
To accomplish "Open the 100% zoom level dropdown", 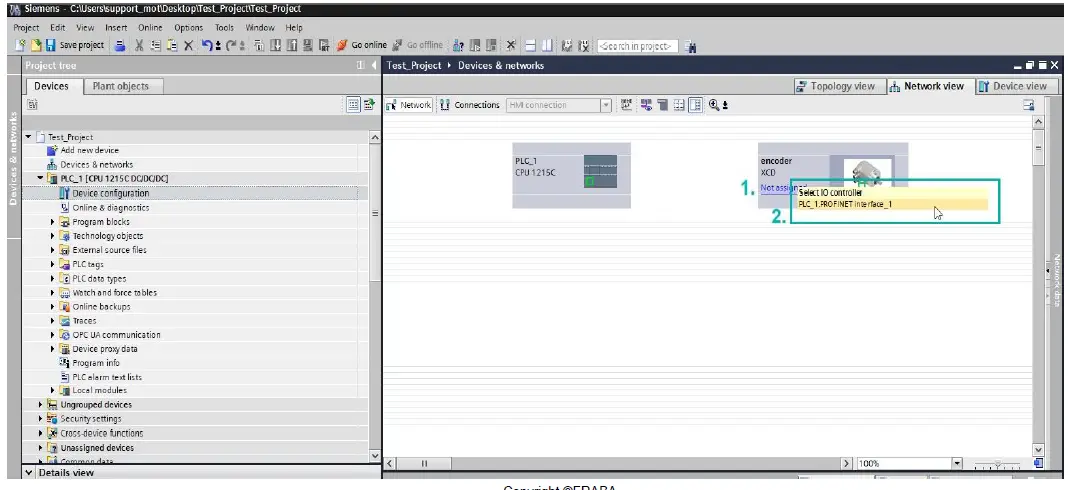I will pos(957,463).
